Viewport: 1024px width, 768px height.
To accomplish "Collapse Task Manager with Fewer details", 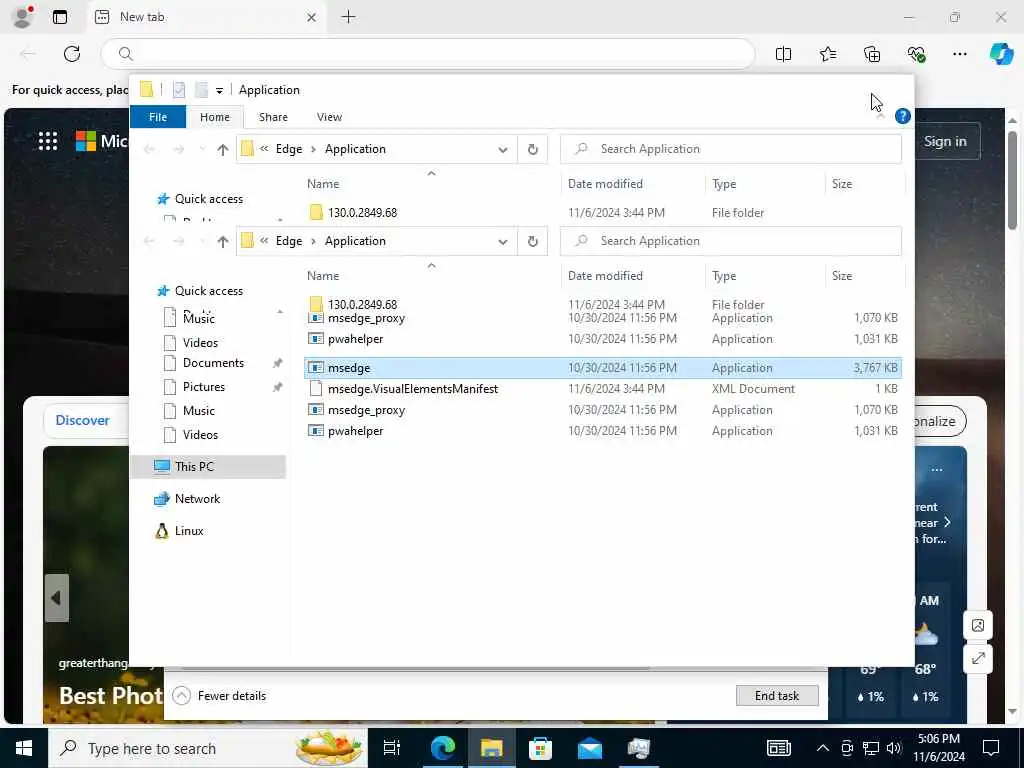I will (x=219, y=696).
